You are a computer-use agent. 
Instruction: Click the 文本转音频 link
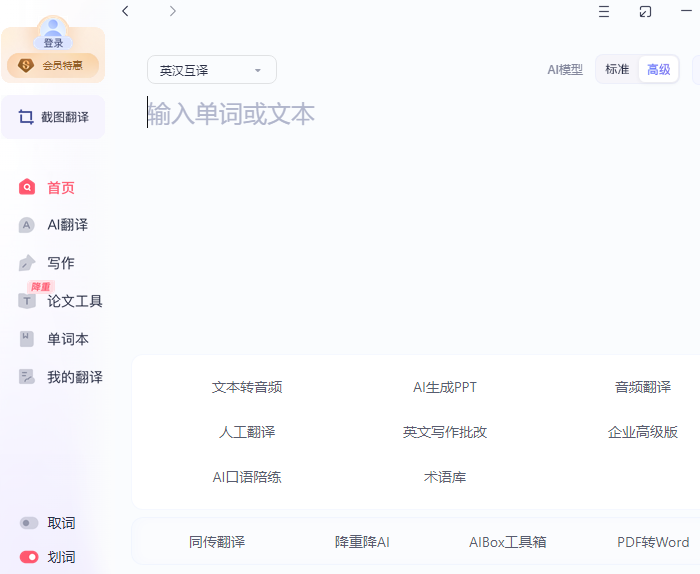pos(247,387)
